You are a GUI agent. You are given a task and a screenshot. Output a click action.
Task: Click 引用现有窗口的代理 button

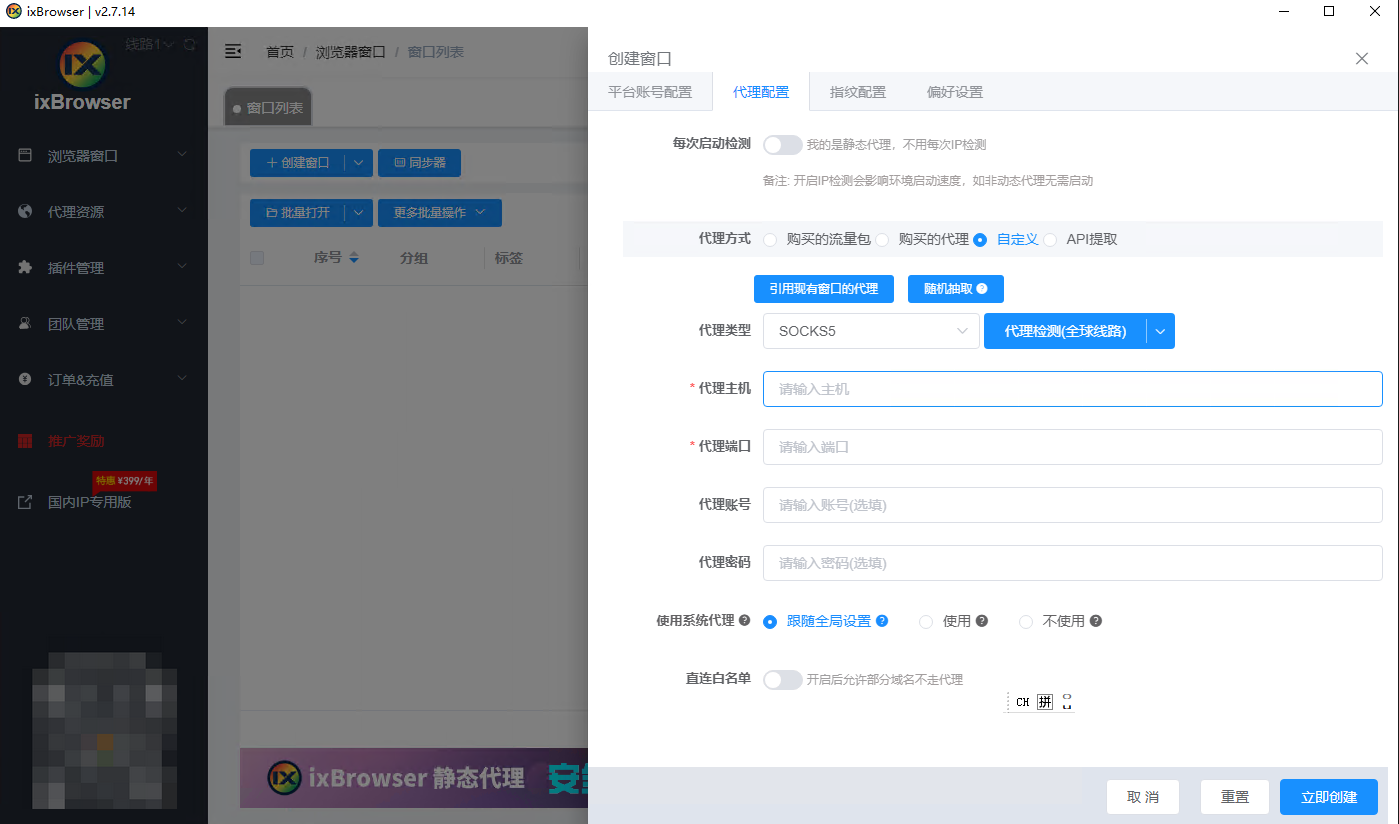coord(823,289)
